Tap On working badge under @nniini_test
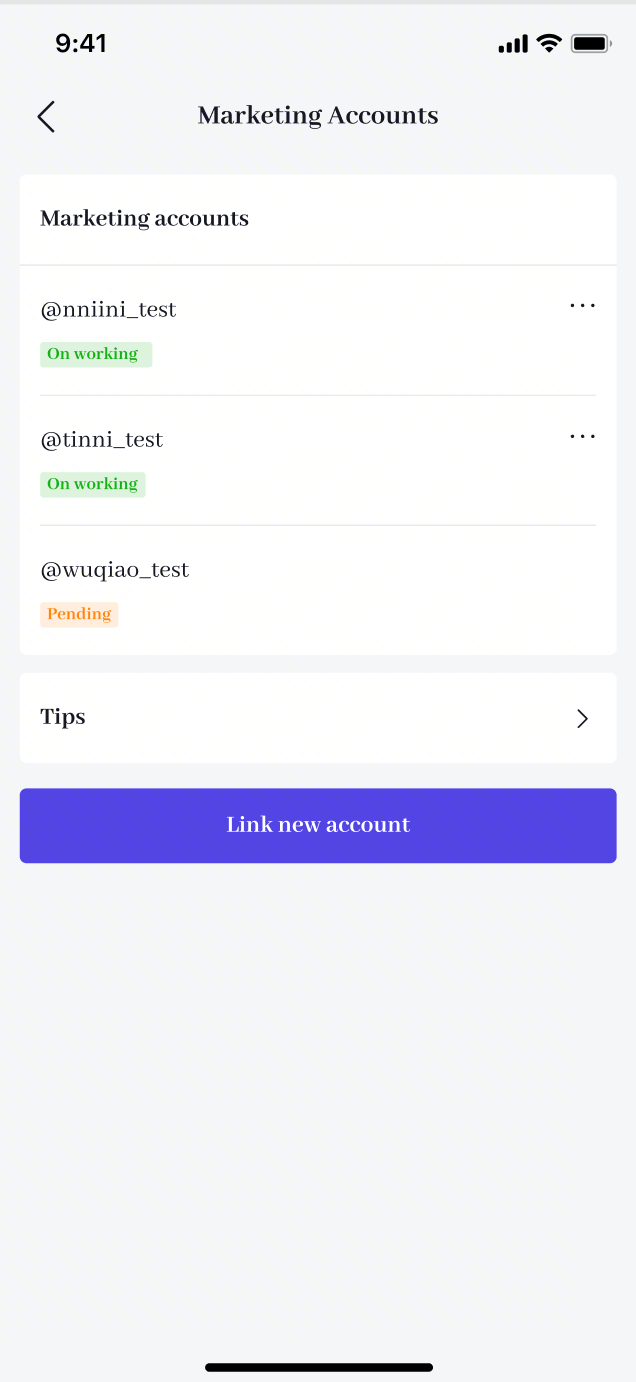 95,354
